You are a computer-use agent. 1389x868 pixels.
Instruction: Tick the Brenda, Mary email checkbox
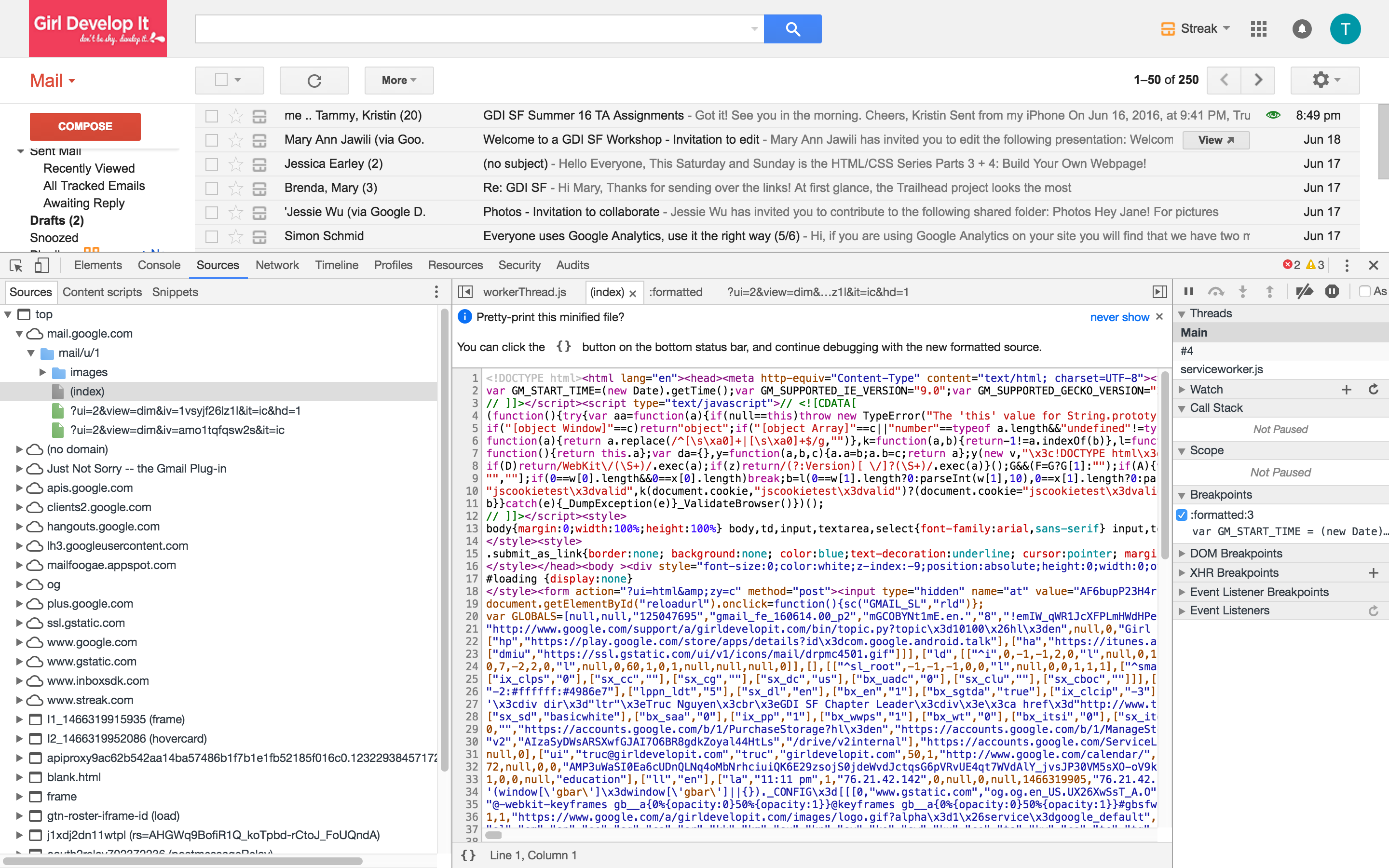coord(212,188)
